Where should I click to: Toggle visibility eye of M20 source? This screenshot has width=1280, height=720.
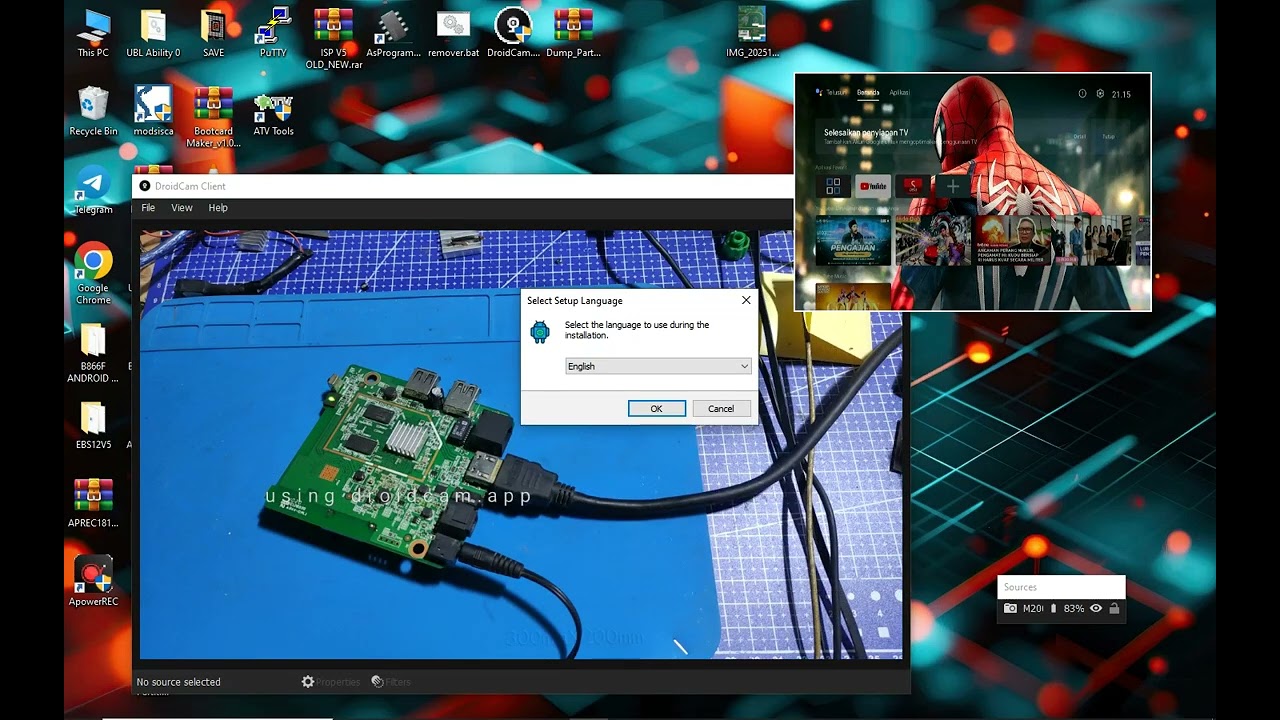pyautogui.click(x=1096, y=608)
